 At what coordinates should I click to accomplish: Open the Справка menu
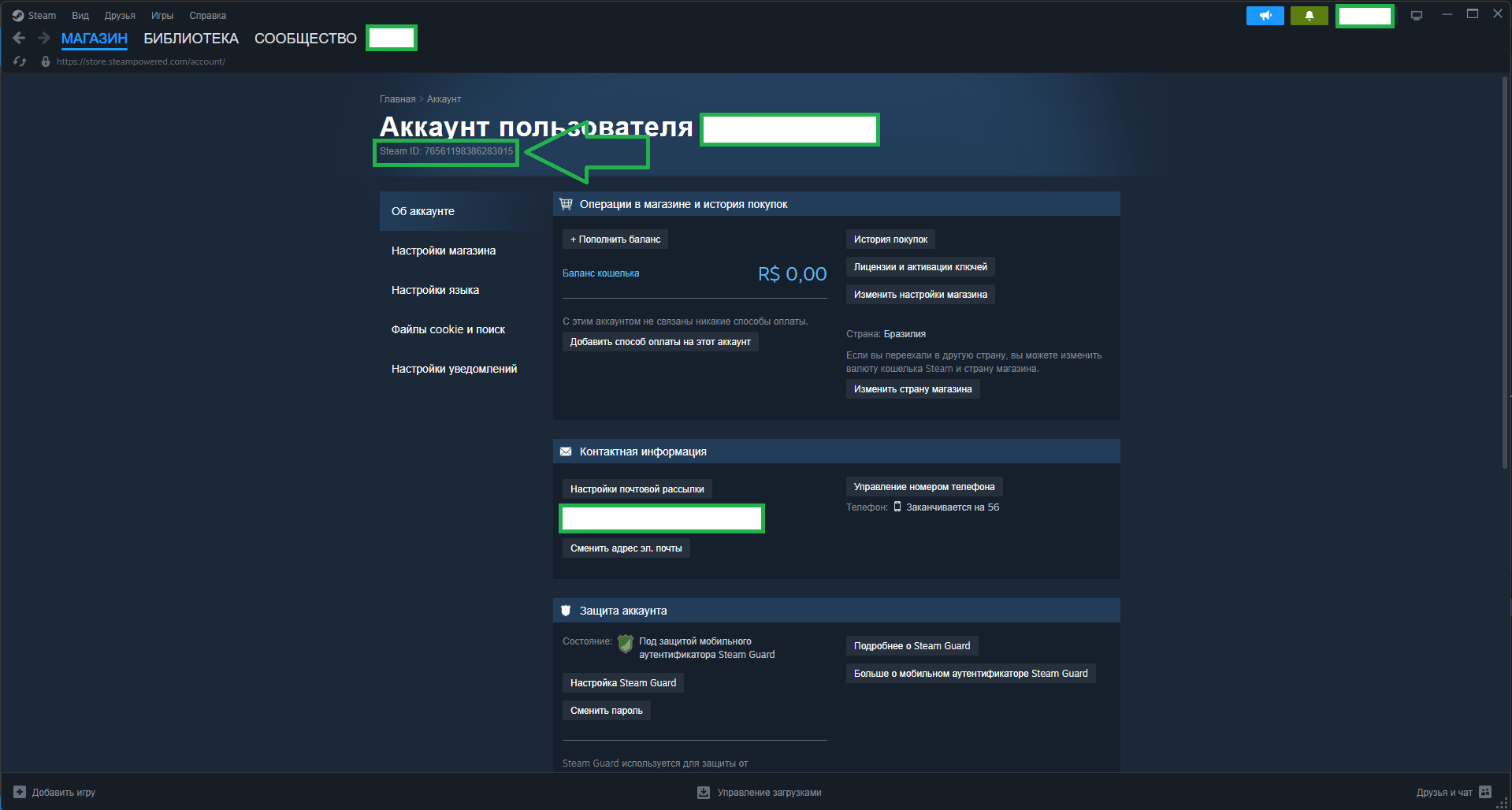[208, 16]
